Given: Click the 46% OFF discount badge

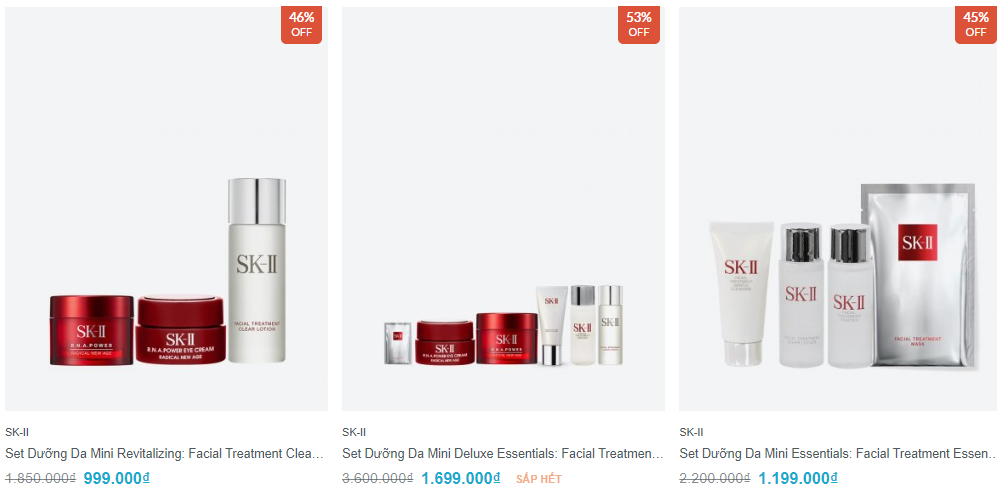Looking at the screenshot, I should coord(301,25).
